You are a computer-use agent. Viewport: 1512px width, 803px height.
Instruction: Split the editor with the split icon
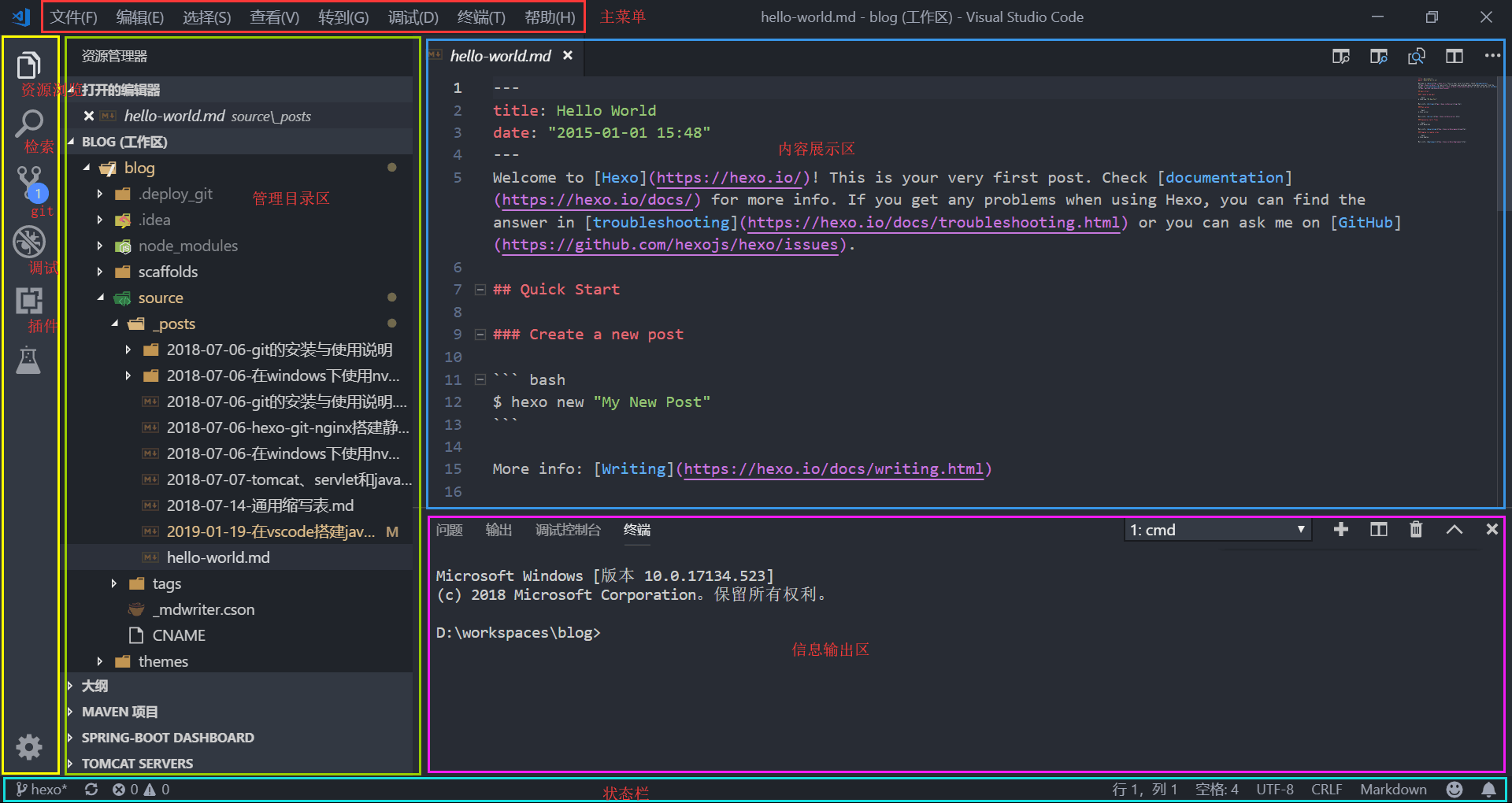click(1454, 56)
